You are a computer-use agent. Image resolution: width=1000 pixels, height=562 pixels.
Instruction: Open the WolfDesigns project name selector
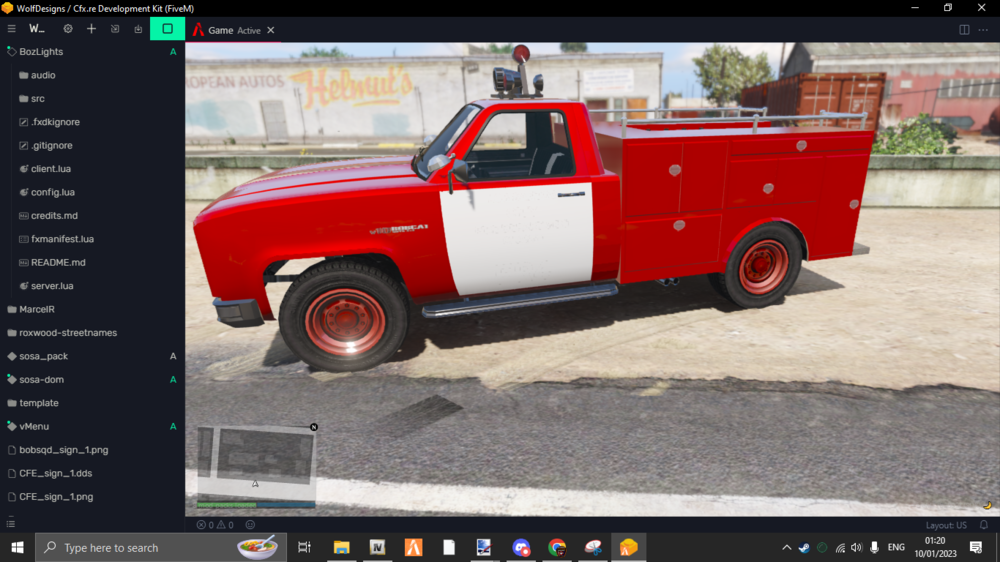(36, 29)
